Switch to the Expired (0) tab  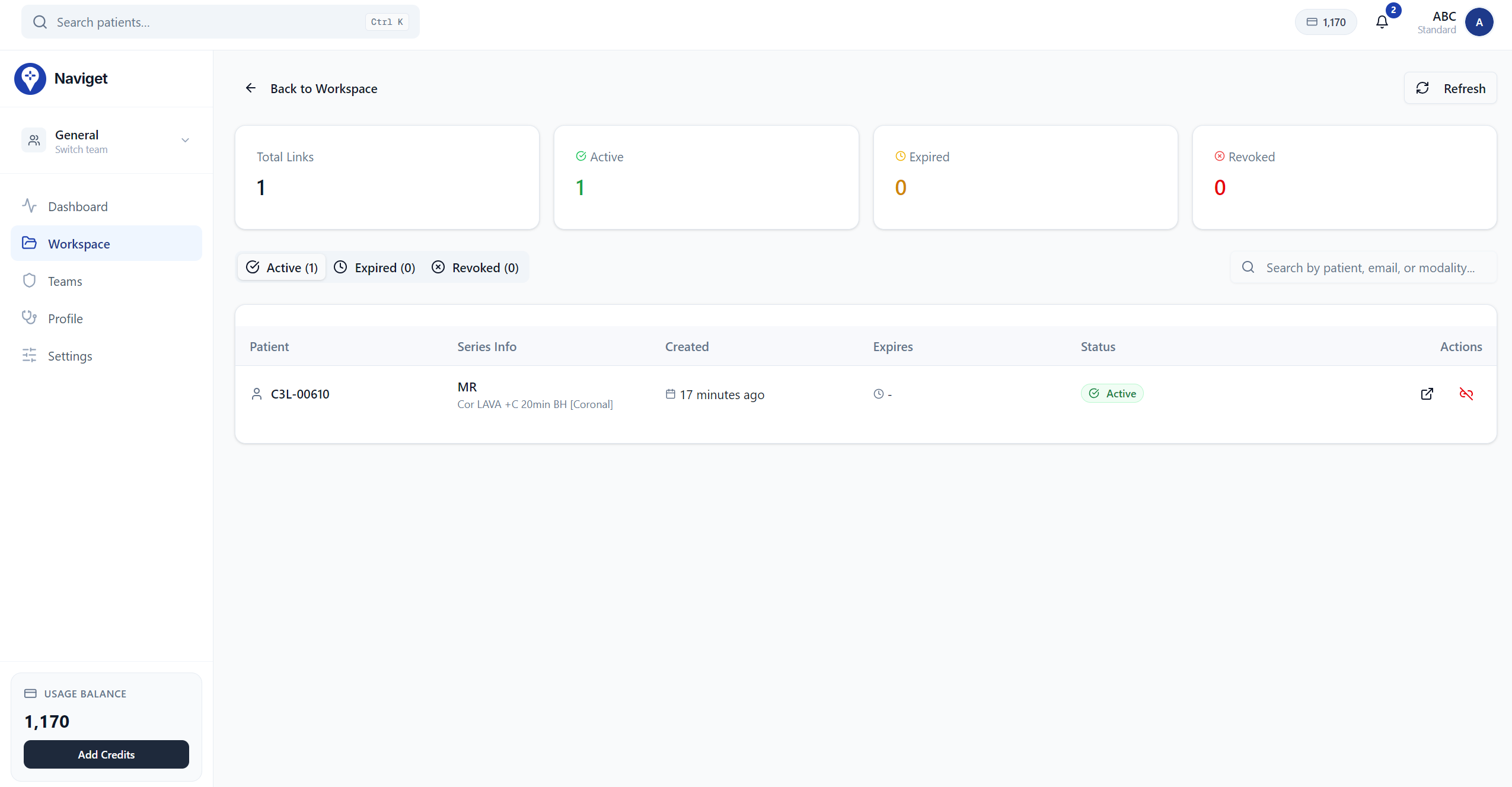point(375,267)
